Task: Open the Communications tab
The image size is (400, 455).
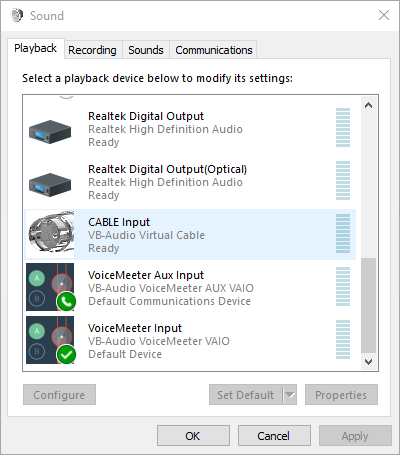Action: click(x=214, y=50)
